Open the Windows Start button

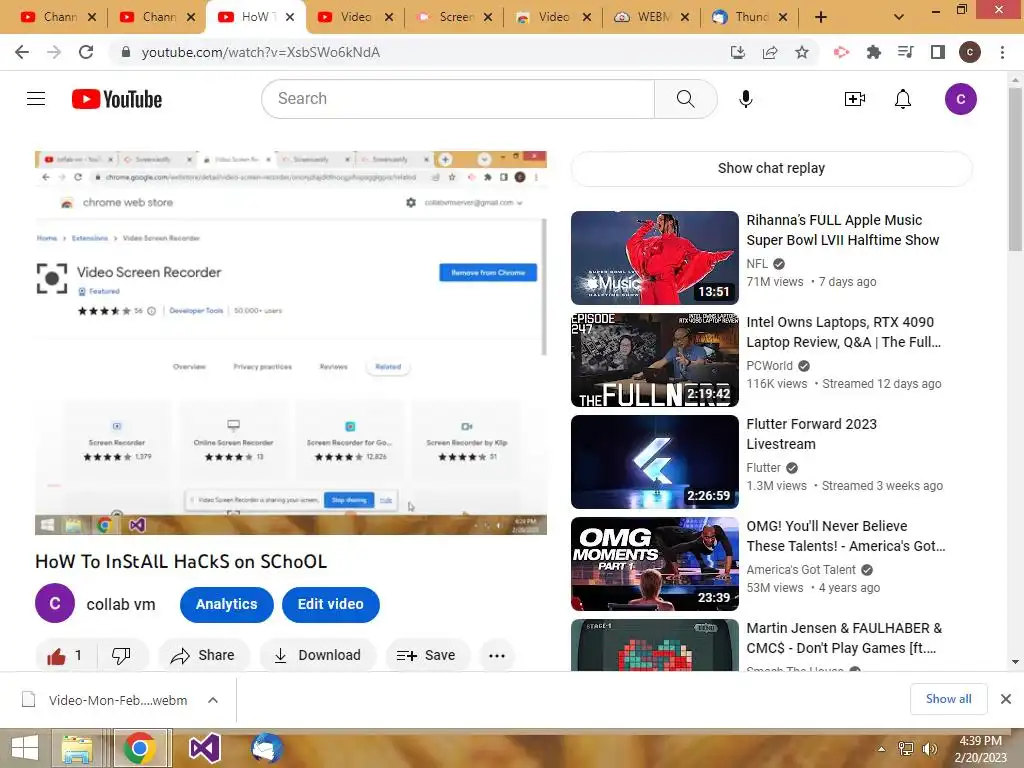click(x=25, y=748)
